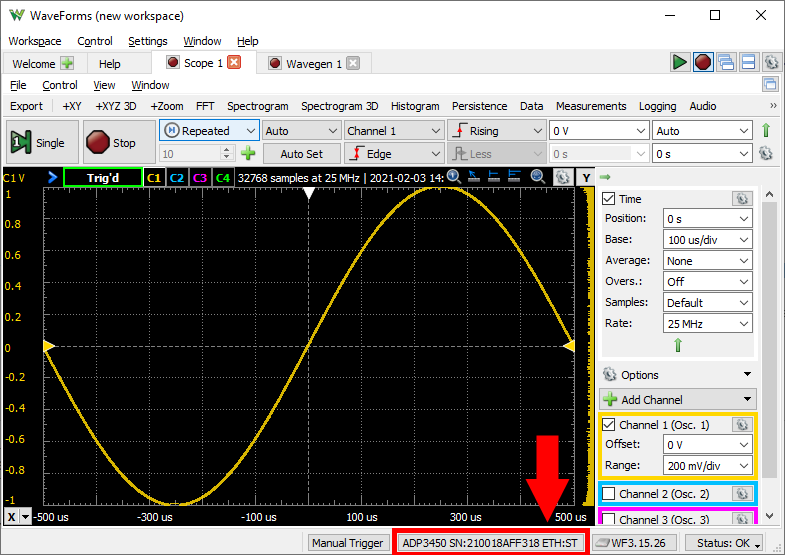
Task: Uncheck the Channel 1 (Osc. 1) checkbox
Action: click(x=608, y=424)
